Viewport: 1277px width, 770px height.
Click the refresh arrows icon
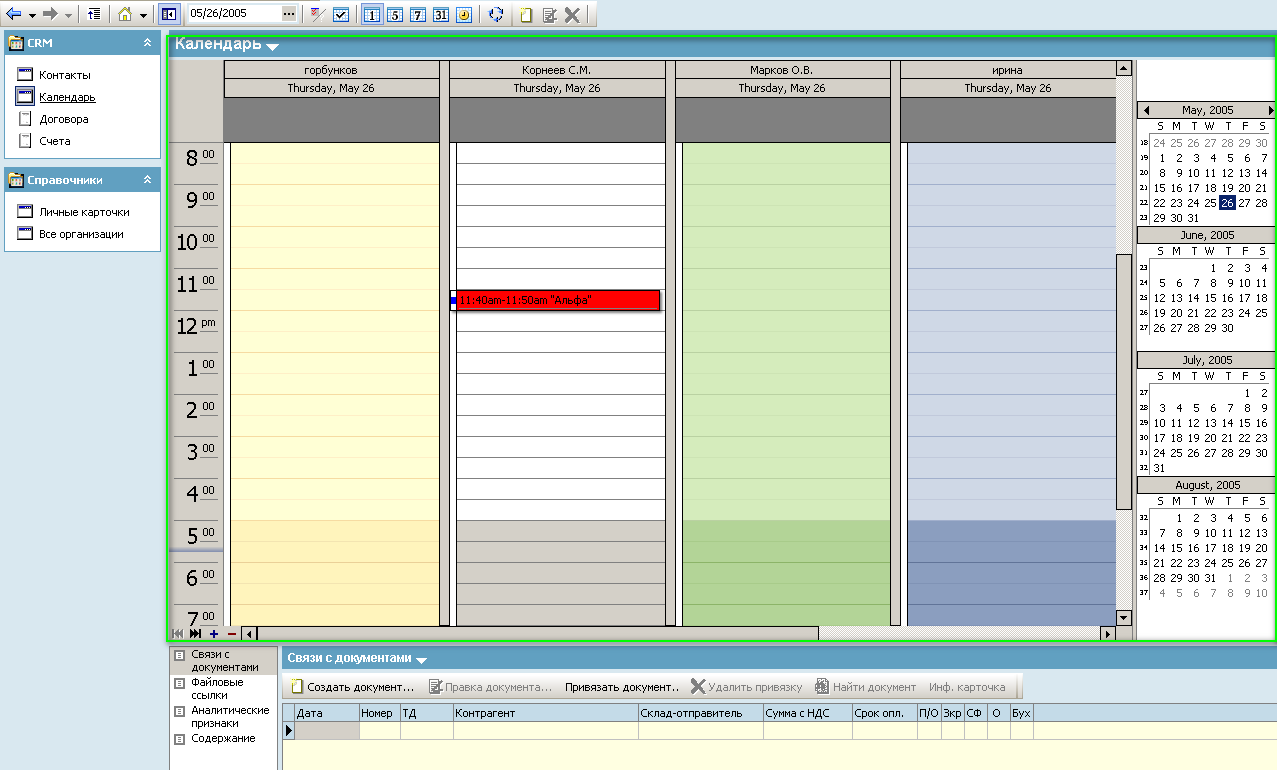pos(496,14)
